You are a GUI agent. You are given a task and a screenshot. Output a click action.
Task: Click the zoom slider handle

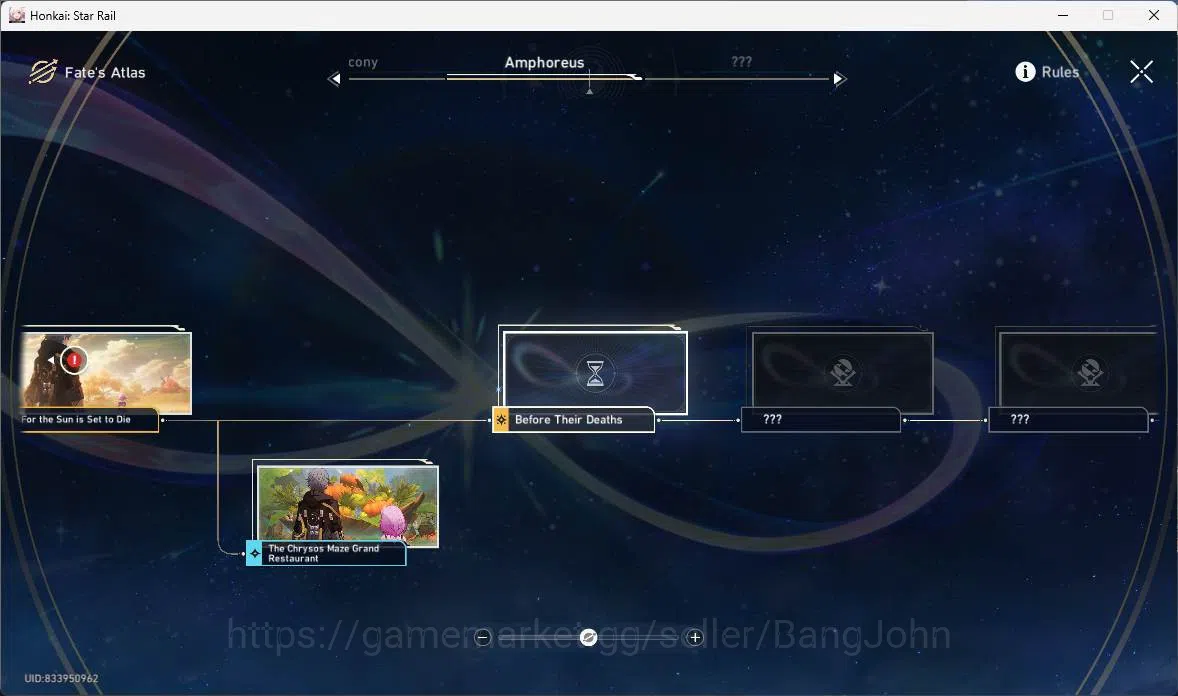588,637
